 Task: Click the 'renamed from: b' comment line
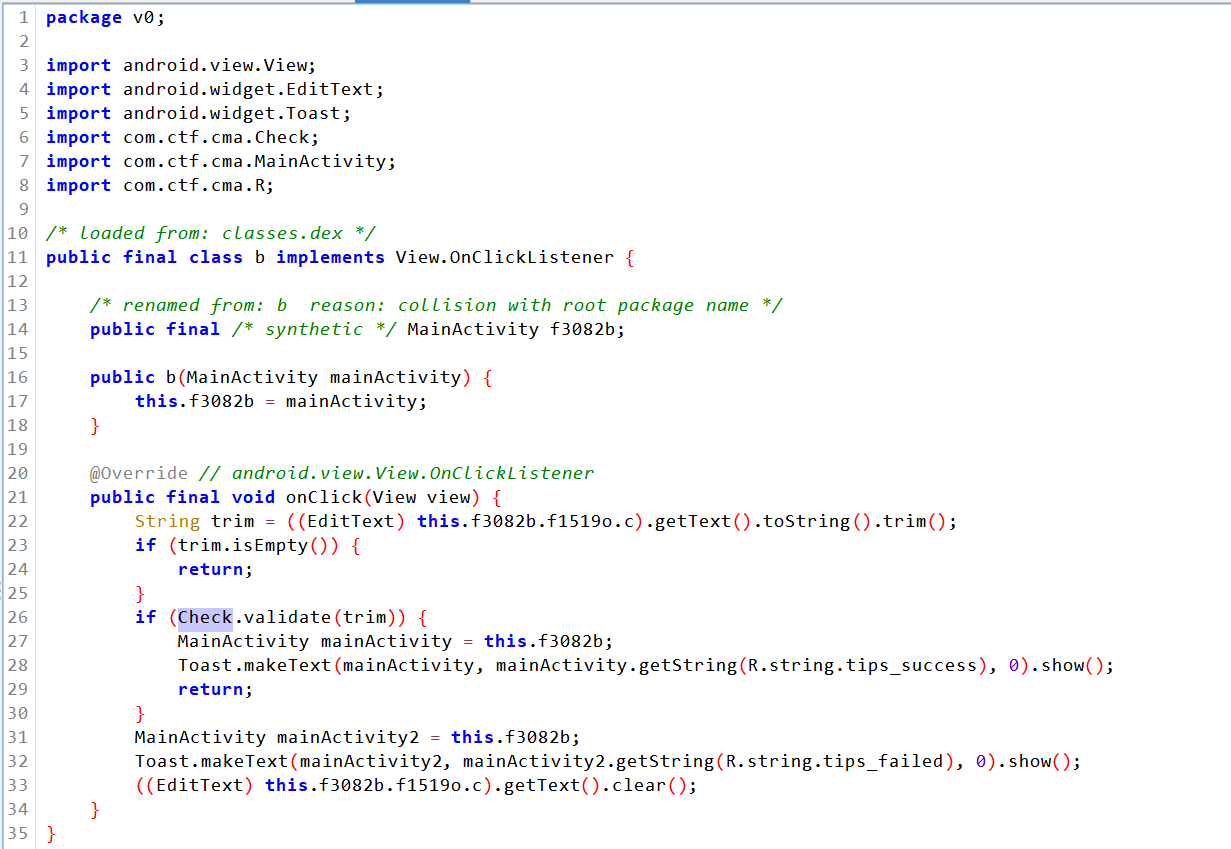tap(435, 305)
